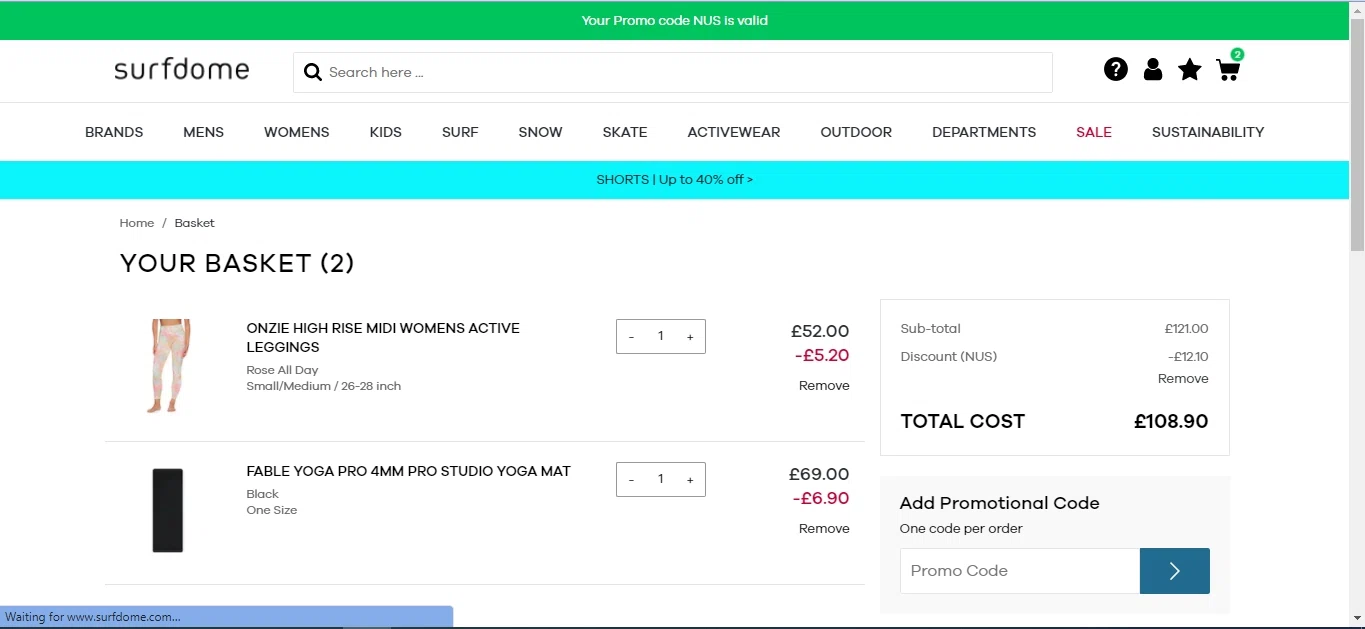The height and width of the screenshot is (629, 1365).
Task: Open the wishlist star icon
Action: [x=1189, y=69]
